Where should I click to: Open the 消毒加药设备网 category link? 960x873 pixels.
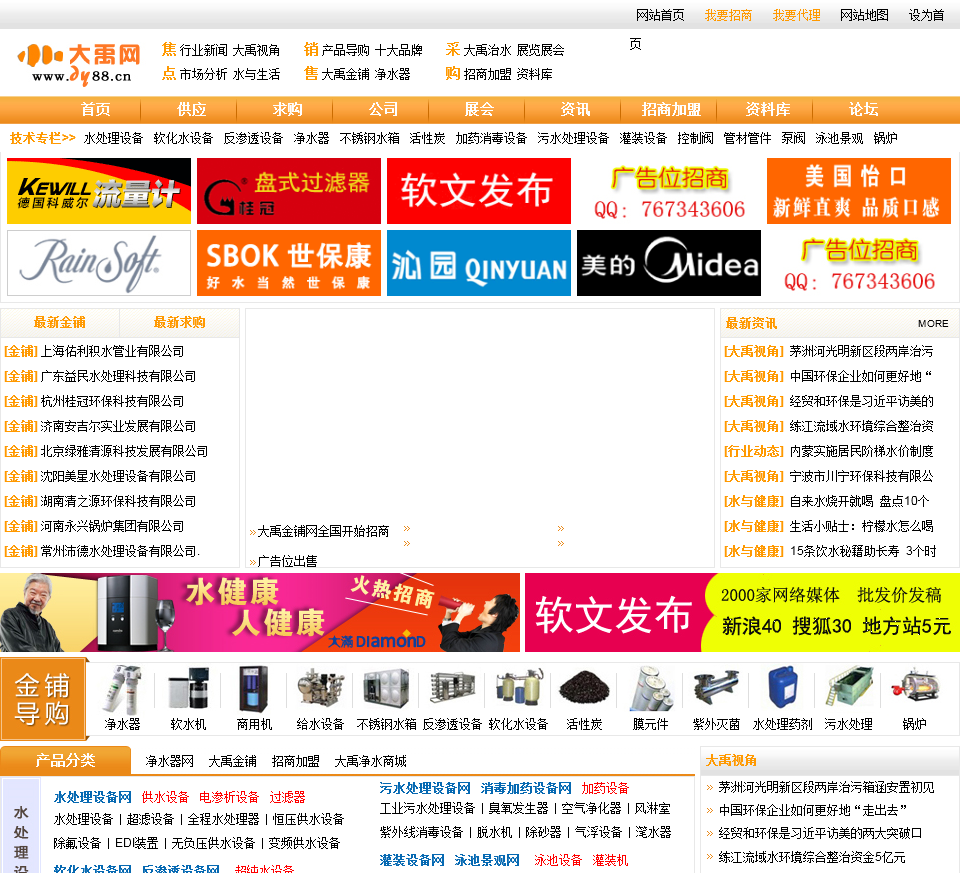click(x=526, y=788)
